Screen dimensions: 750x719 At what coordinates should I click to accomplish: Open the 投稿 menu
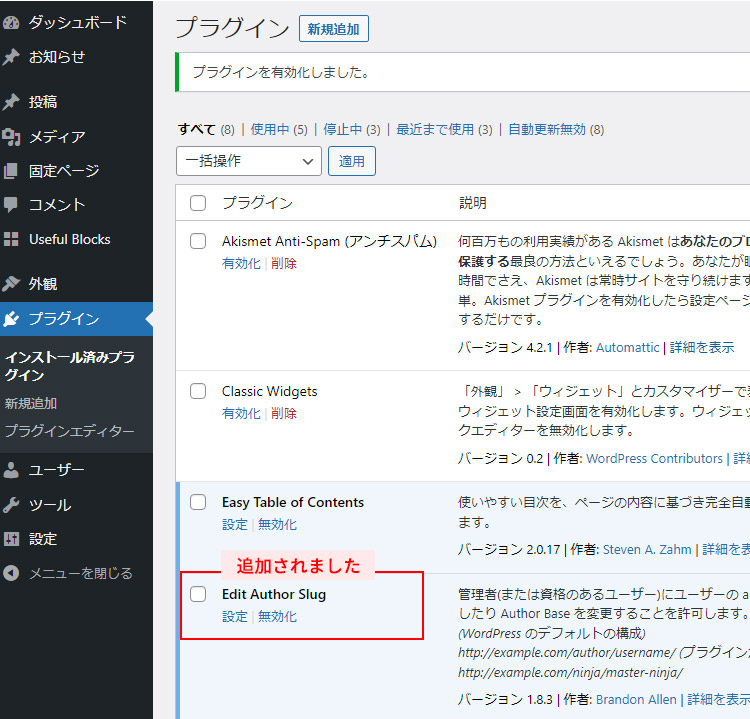43,101
